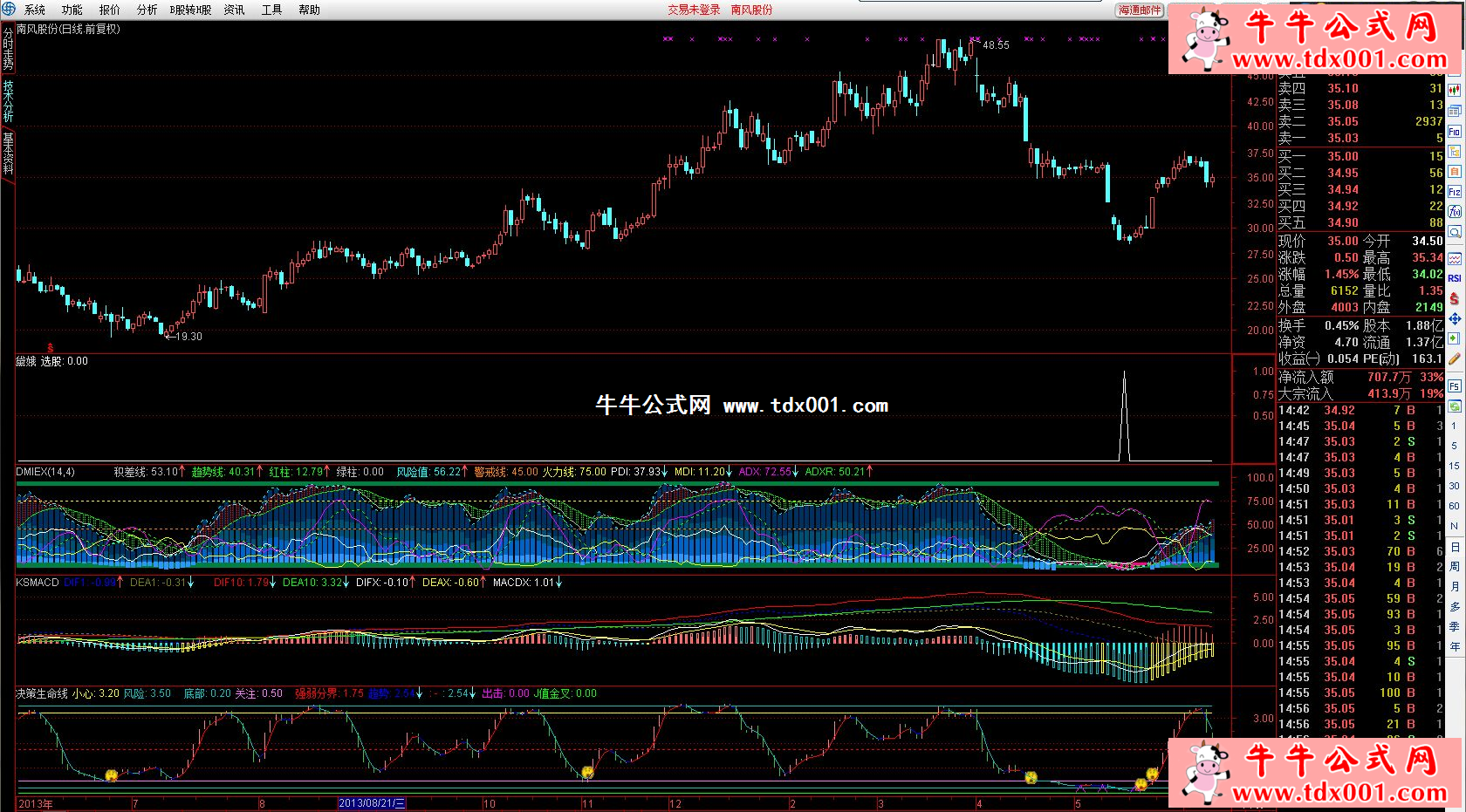This screenshot has height=812, width=1466.
Task: Open the 工具 menu
Action: (x=272, y=10)
